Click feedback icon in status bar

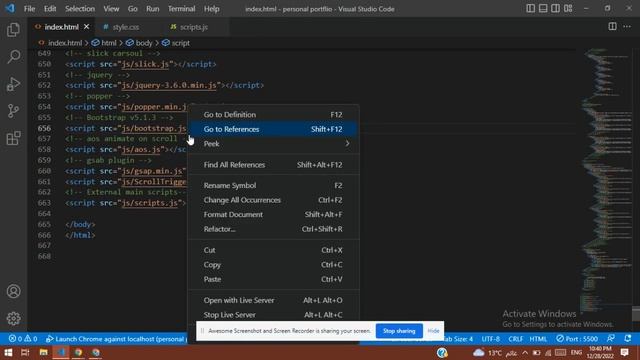611,339
